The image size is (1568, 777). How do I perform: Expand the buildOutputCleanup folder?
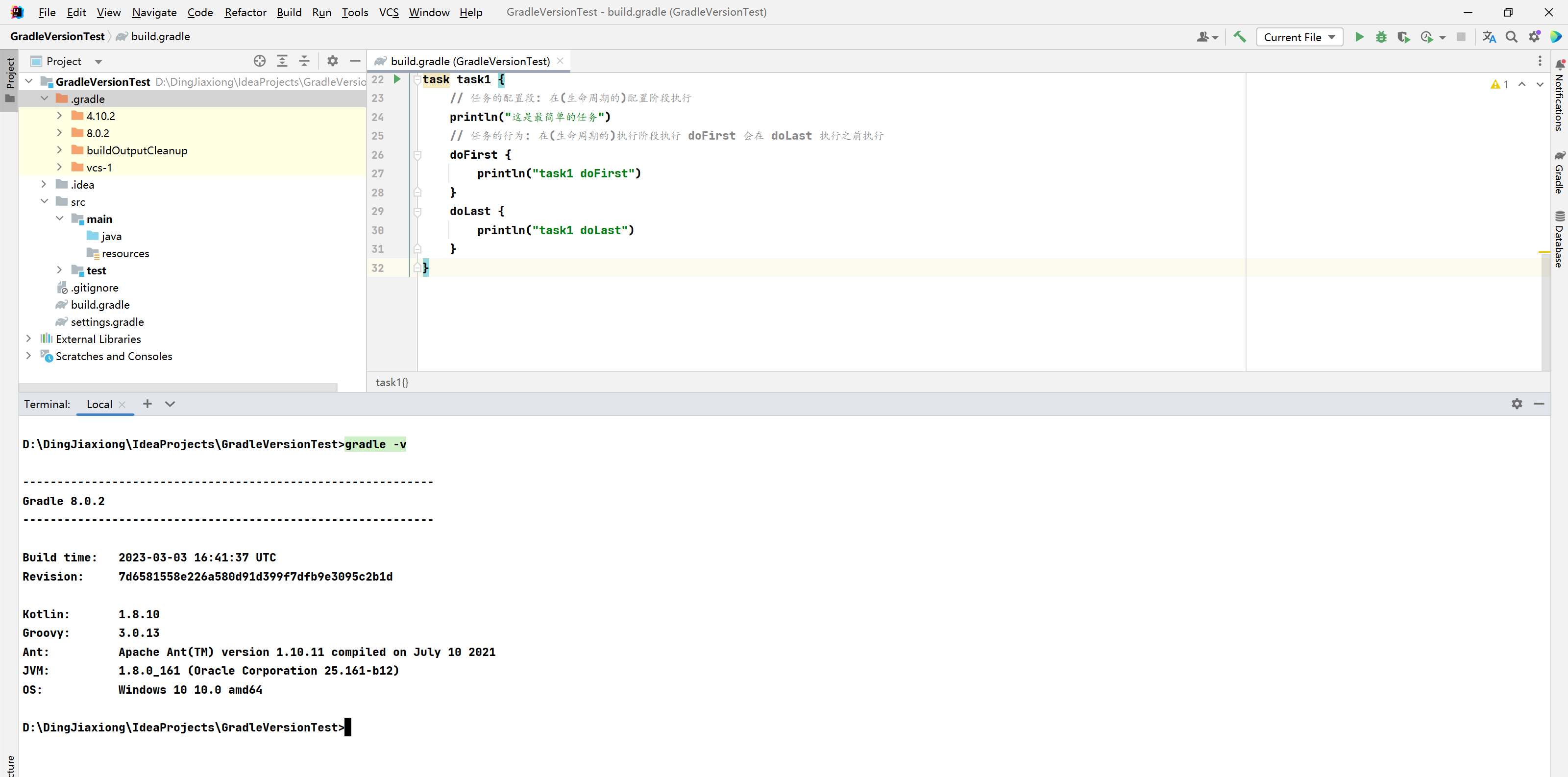pos(60,150)
